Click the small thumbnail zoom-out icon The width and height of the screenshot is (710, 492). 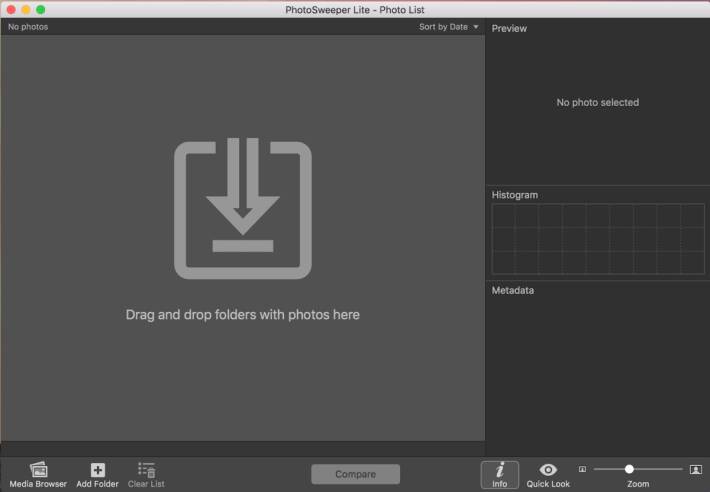point(582,469)
